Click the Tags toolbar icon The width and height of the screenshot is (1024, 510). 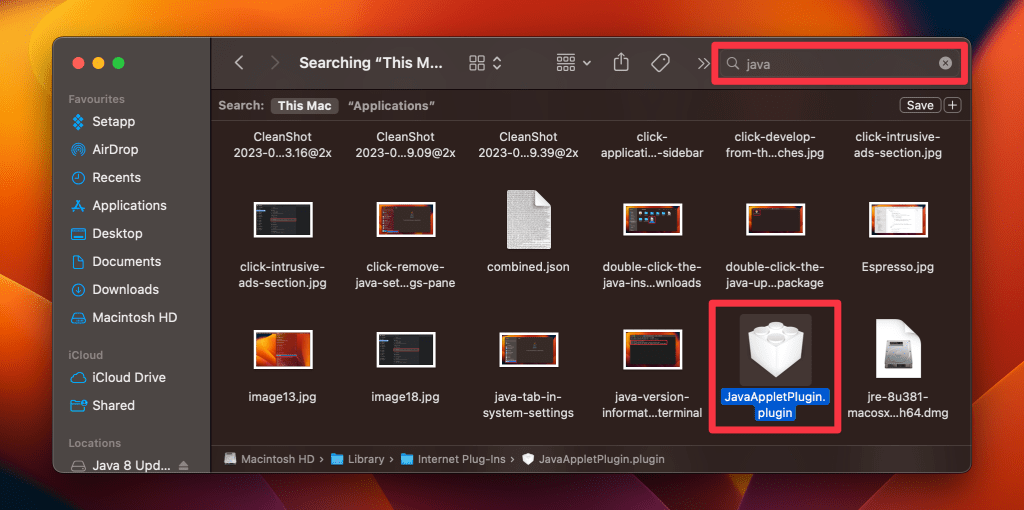660,63
